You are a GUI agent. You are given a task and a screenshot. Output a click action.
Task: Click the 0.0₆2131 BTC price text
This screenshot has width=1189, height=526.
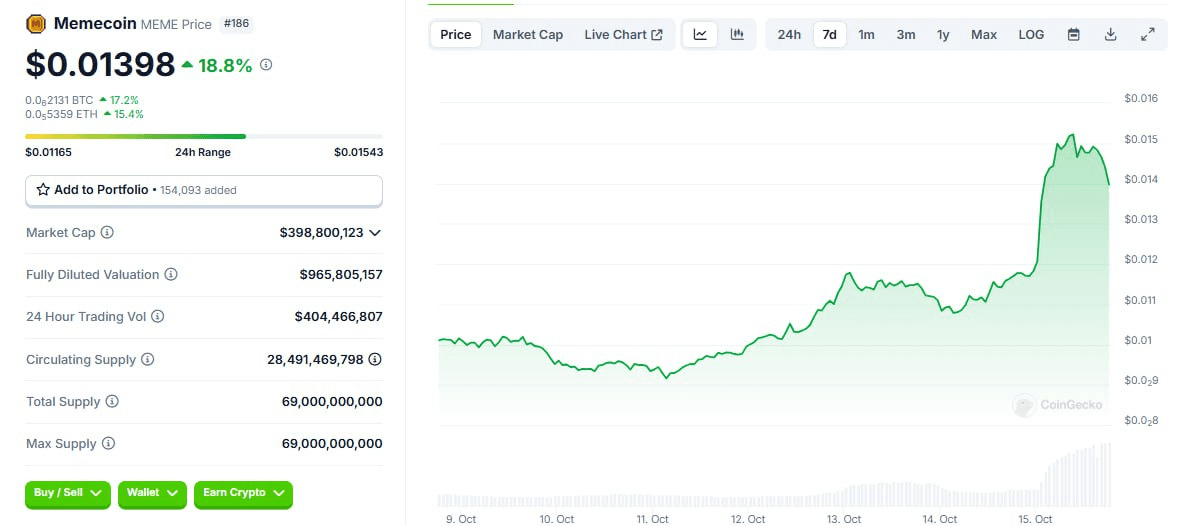60,100
